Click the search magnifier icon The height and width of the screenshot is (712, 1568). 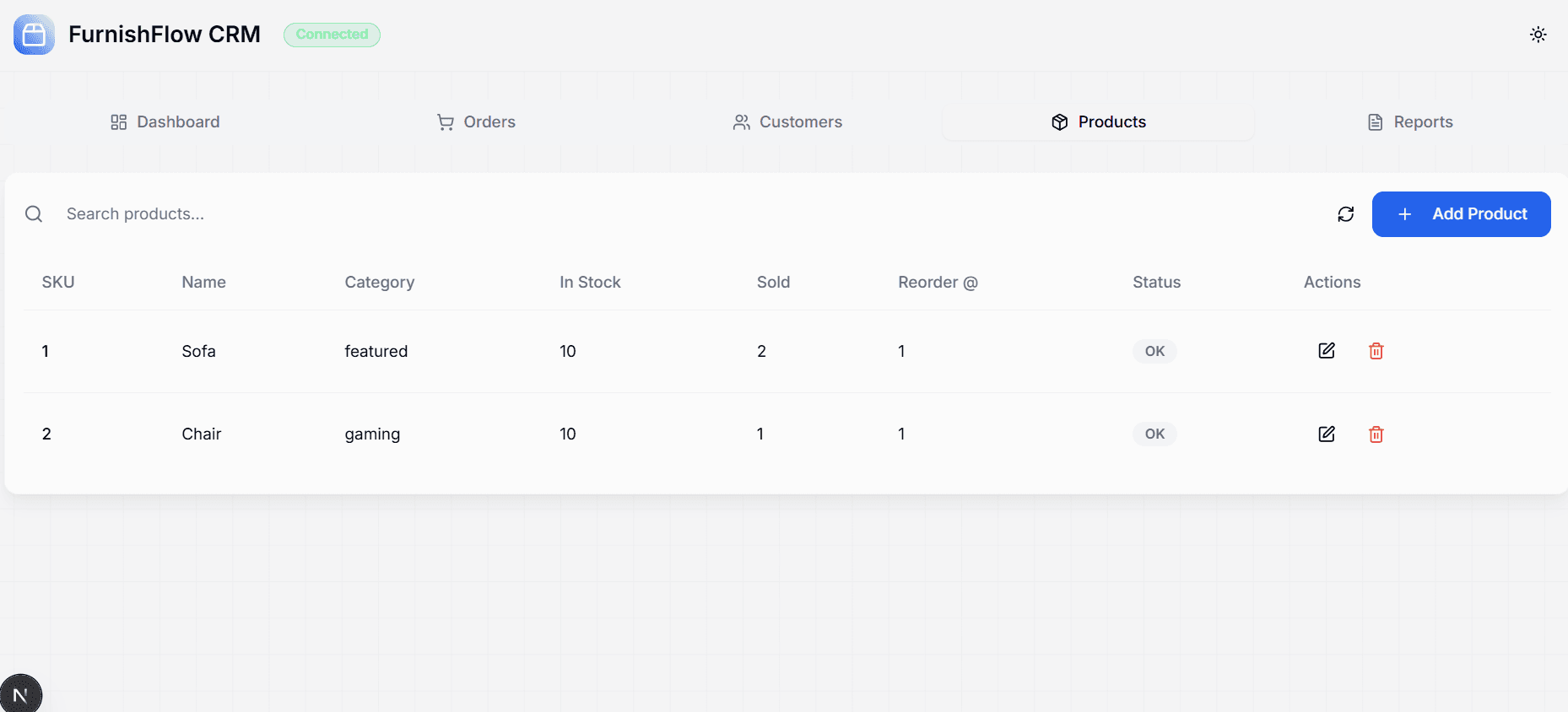tap(34, 214)
